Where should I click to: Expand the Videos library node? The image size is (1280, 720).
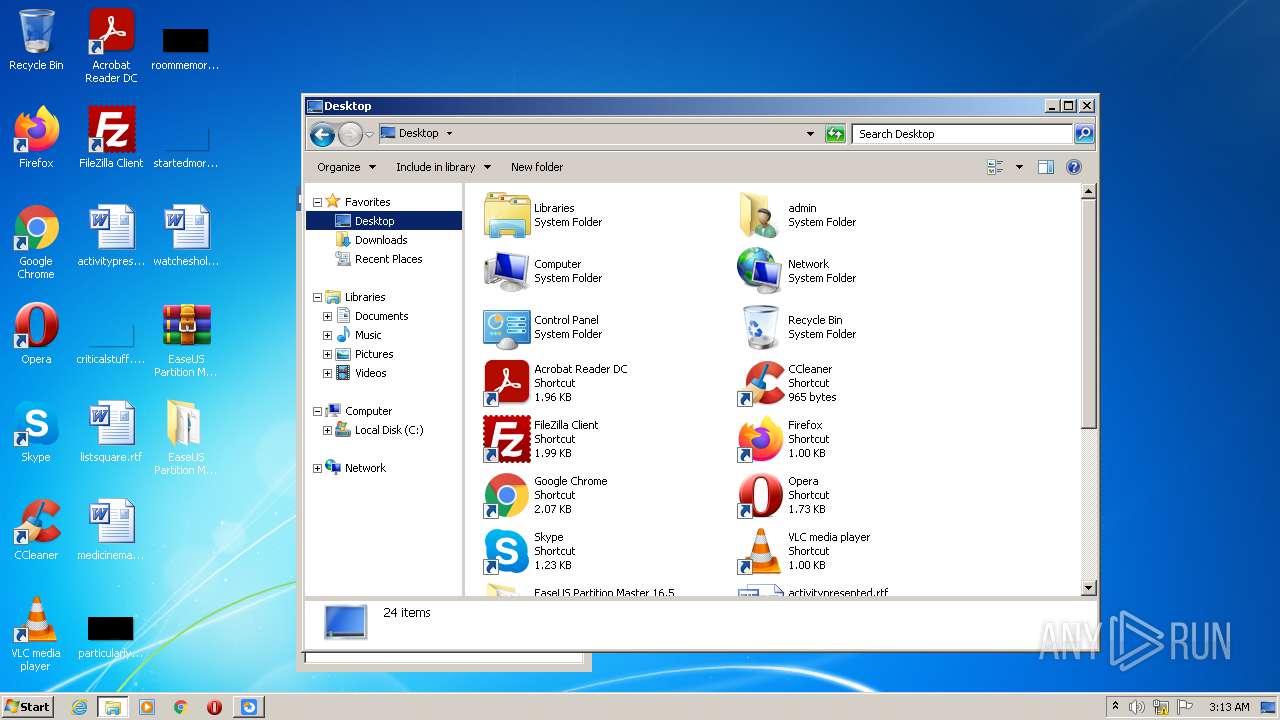[x=327, y=373]
